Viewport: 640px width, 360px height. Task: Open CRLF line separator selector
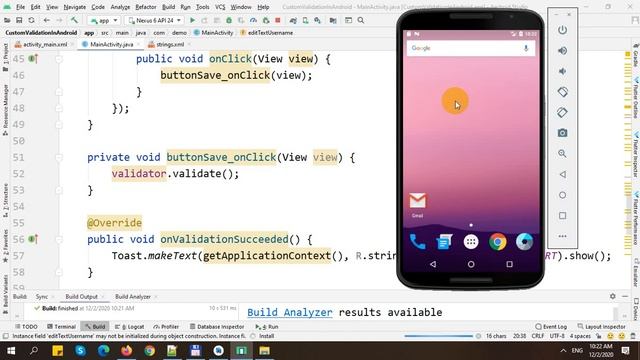pos(538,336)
